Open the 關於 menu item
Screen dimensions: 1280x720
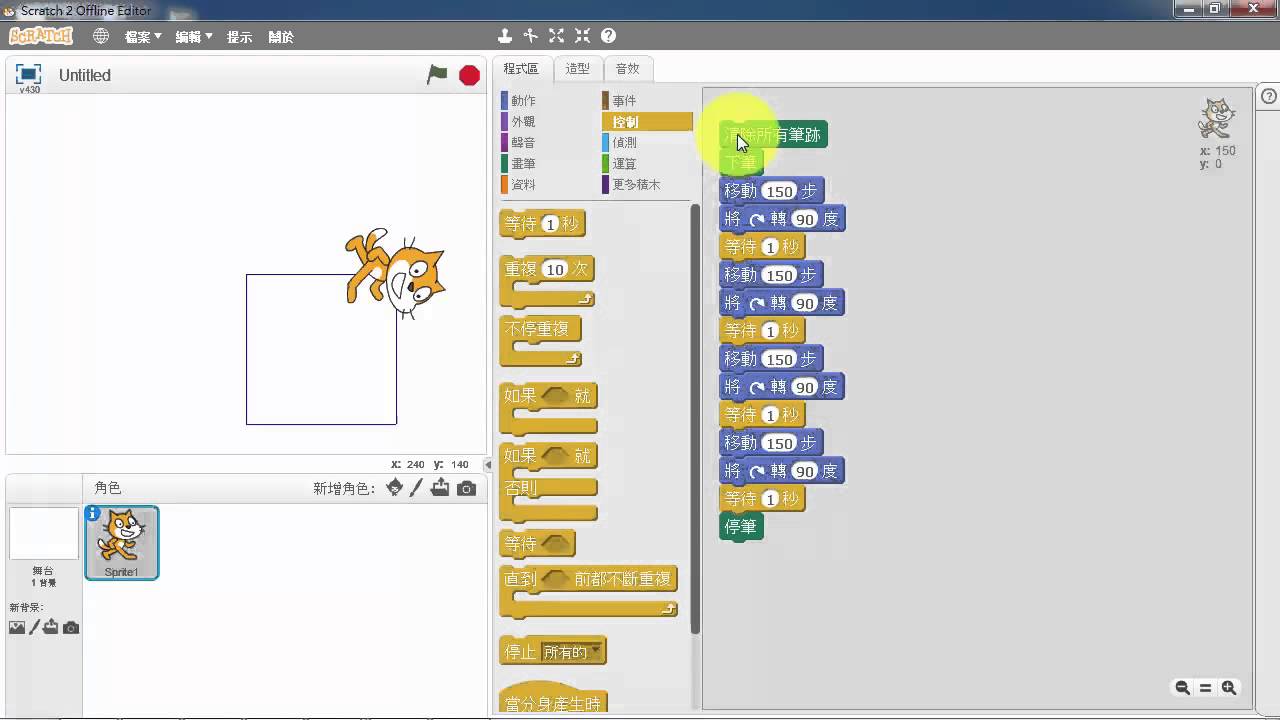point(281,37)
